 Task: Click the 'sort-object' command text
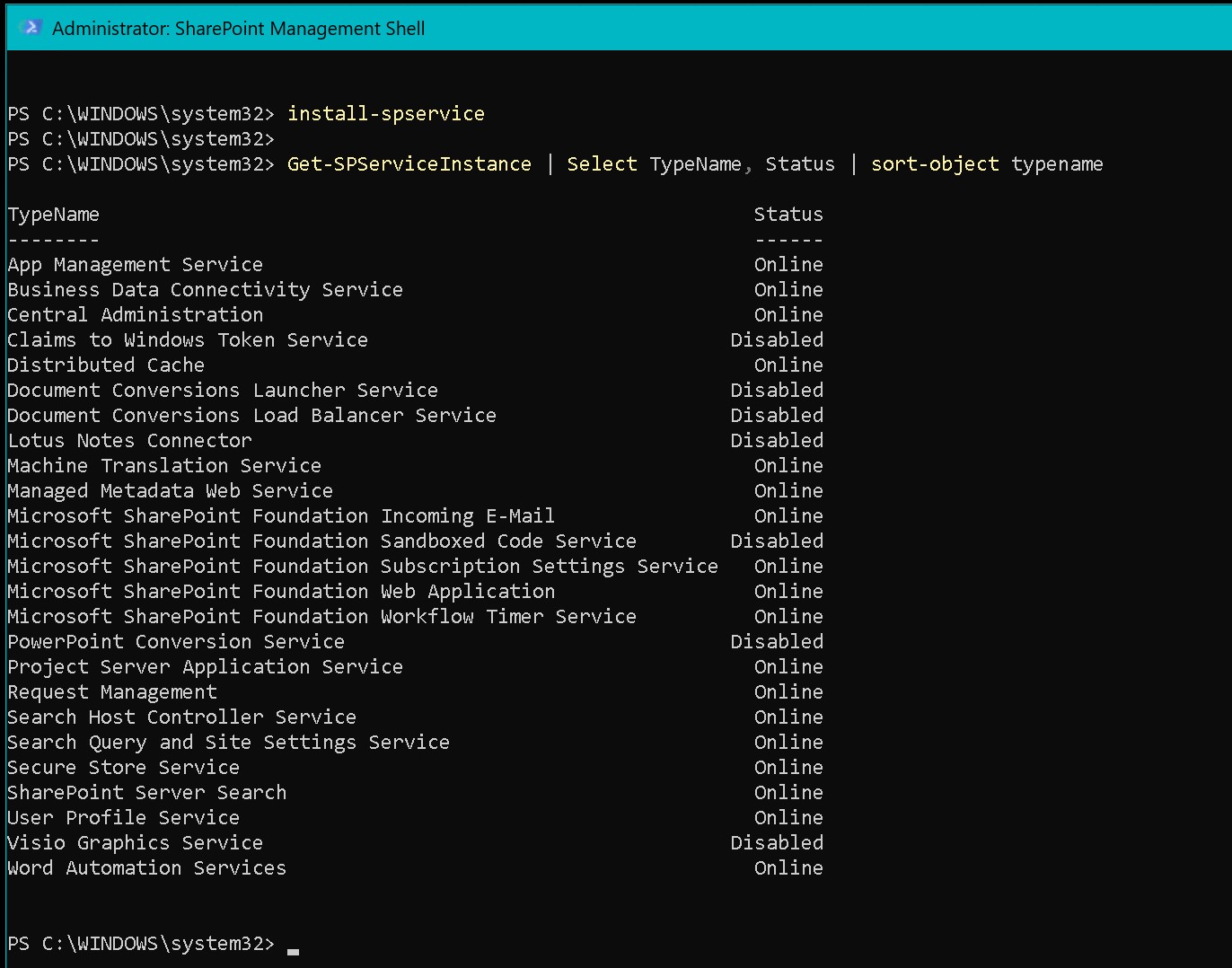click(x=935, y=164)
